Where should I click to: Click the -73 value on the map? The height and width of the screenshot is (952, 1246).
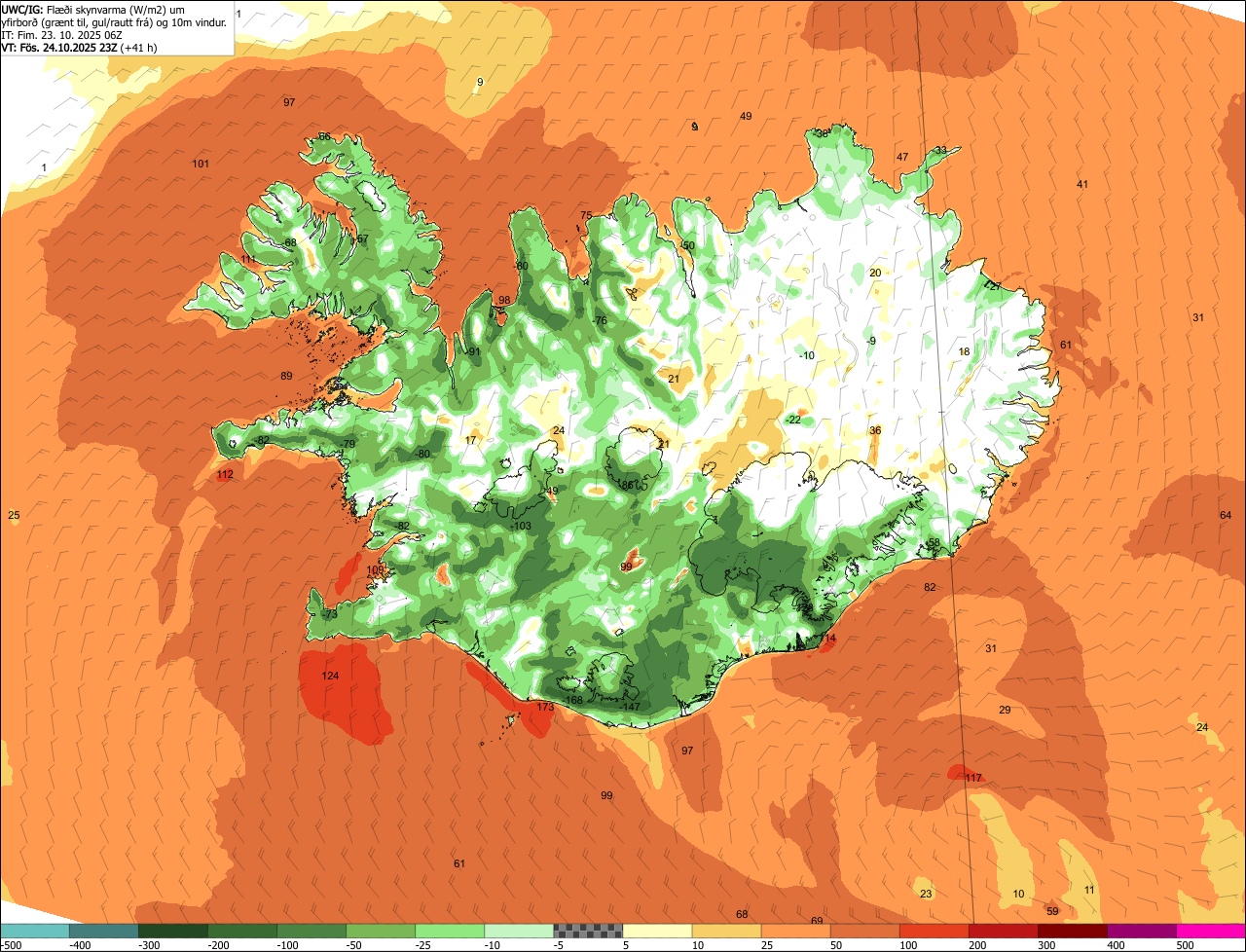[x=330, y=614]
